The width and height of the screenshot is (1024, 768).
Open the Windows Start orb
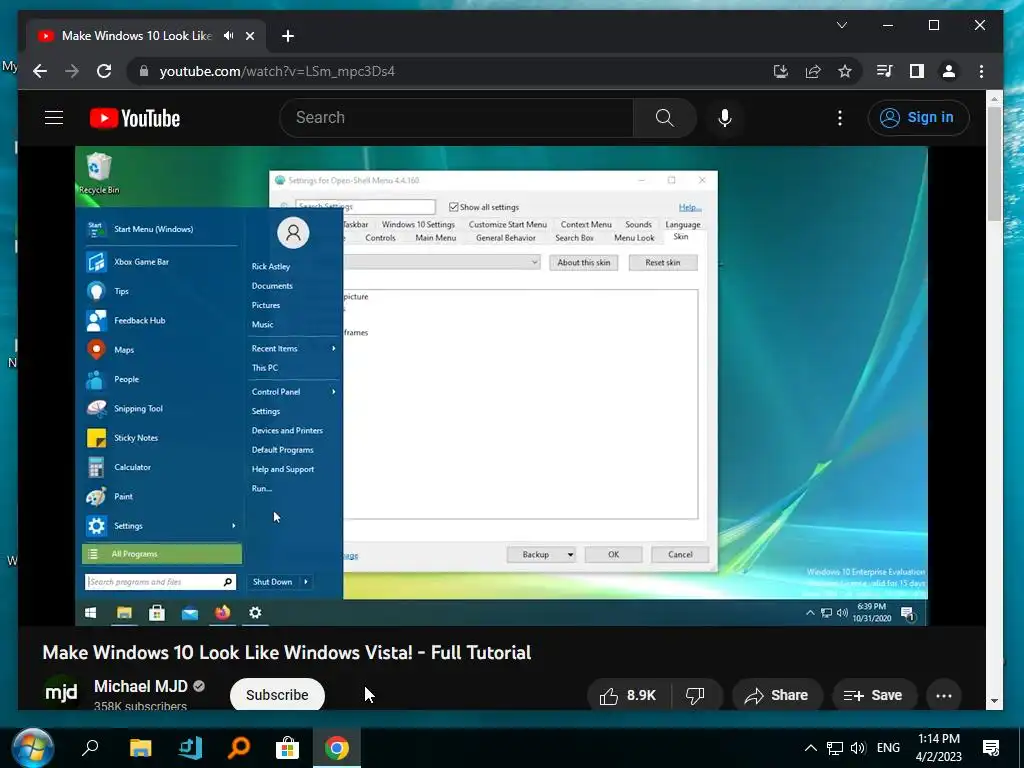tap(33, 748)
